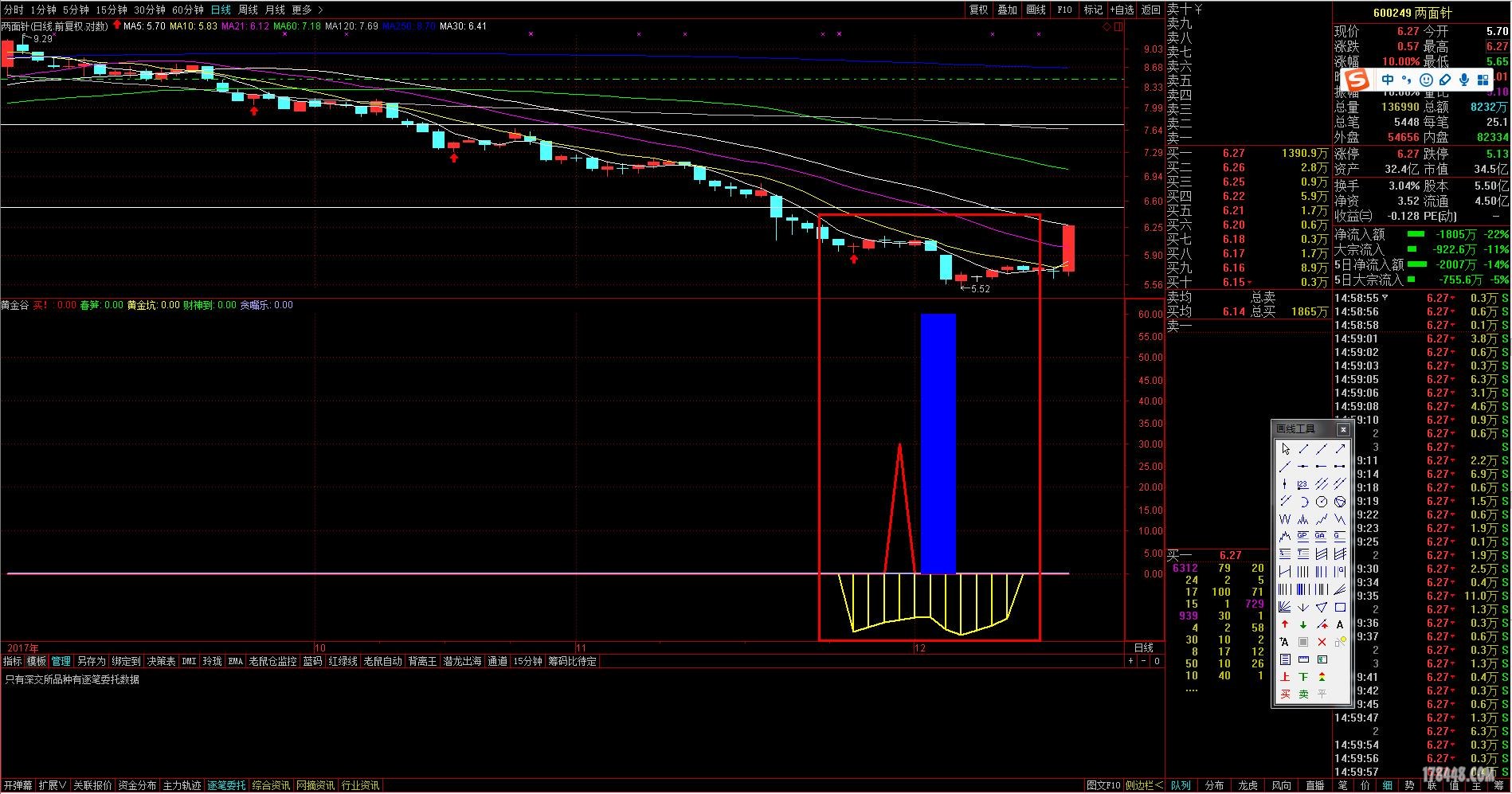Select the notes document tool icon
The width and height of the screenshot is (1512, 794).
click(x=1285, y=659)
